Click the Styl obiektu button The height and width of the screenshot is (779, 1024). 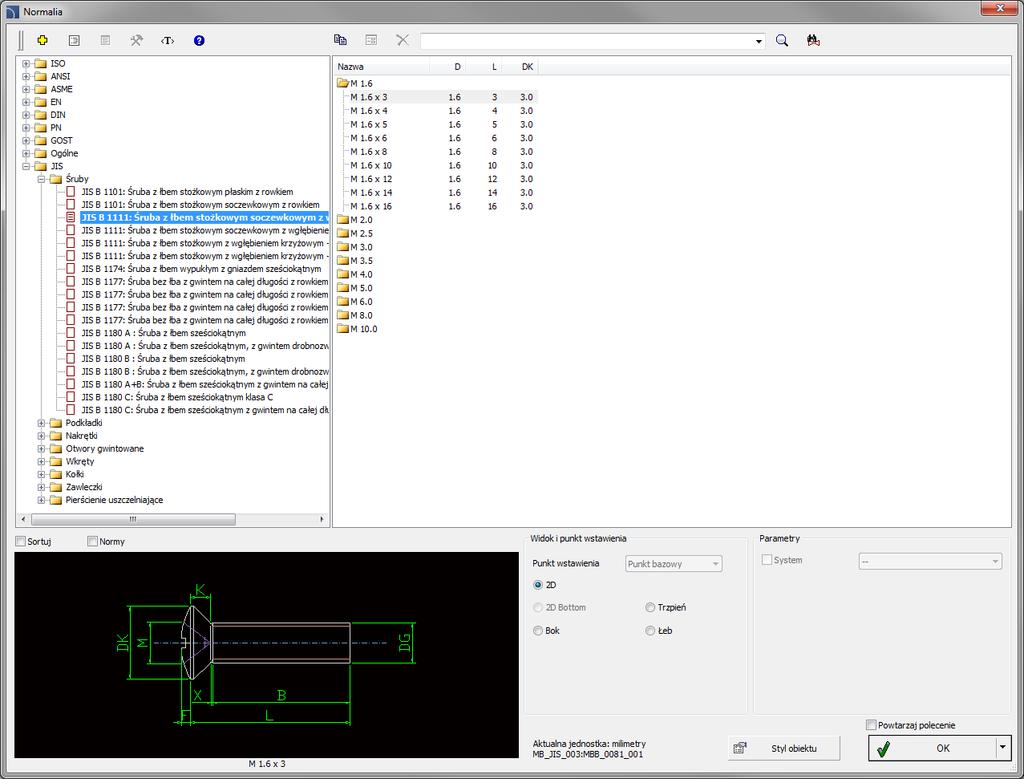point(784,748)
